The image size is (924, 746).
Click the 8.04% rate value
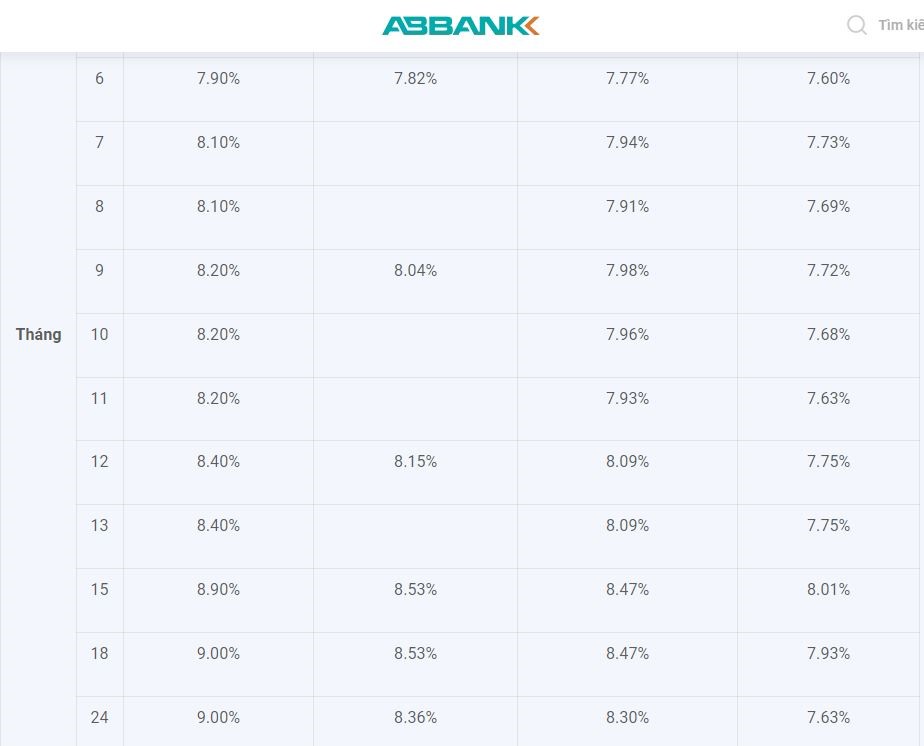[x=415, y=271]
